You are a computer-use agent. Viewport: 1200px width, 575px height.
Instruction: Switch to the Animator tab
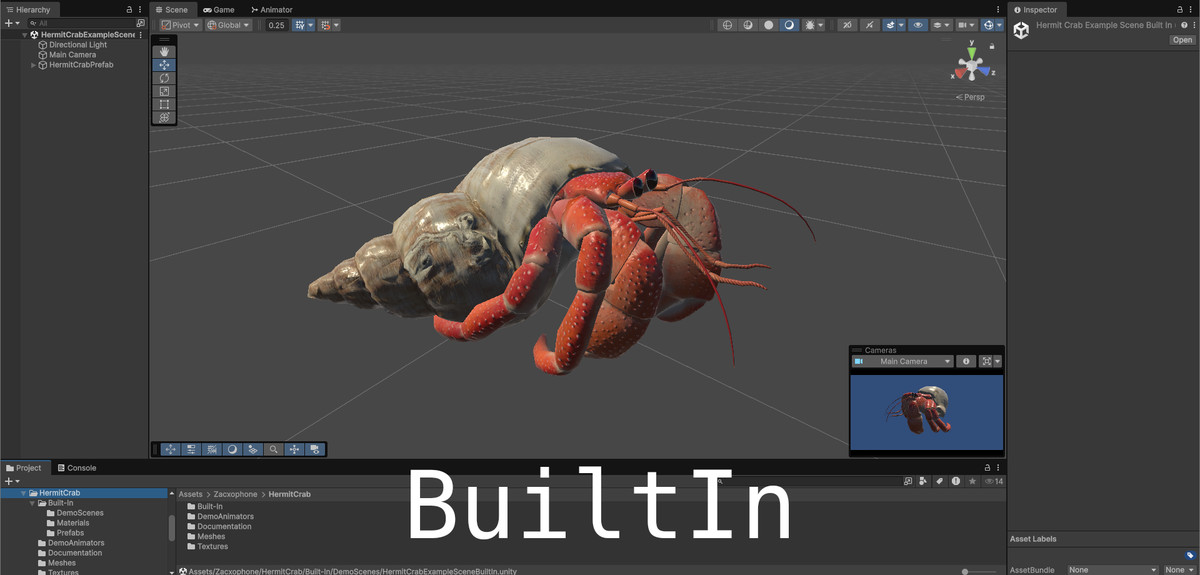(x=271, y=9)
